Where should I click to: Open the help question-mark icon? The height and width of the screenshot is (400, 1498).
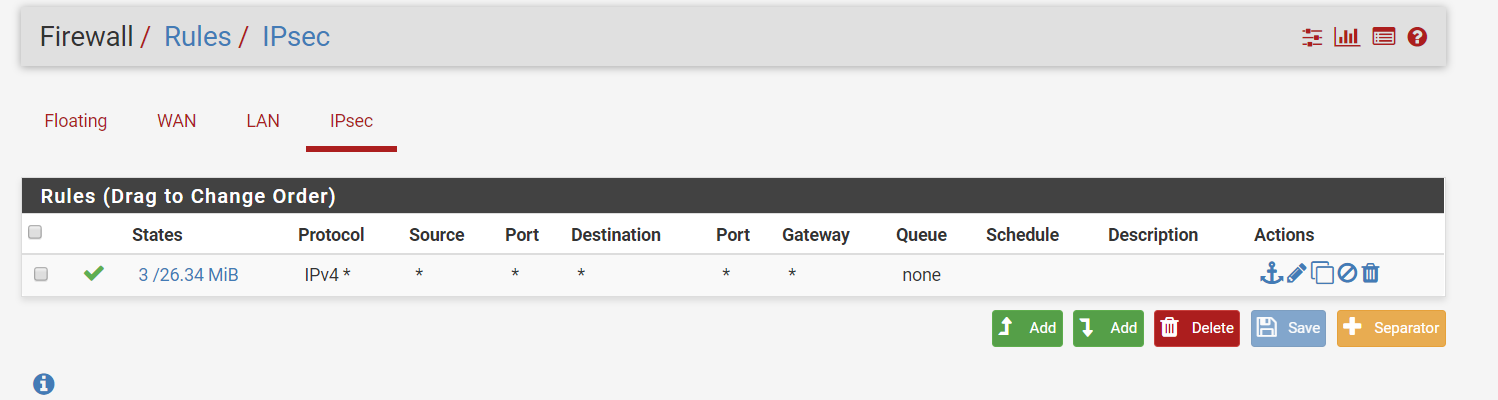tap(1417, 38)
